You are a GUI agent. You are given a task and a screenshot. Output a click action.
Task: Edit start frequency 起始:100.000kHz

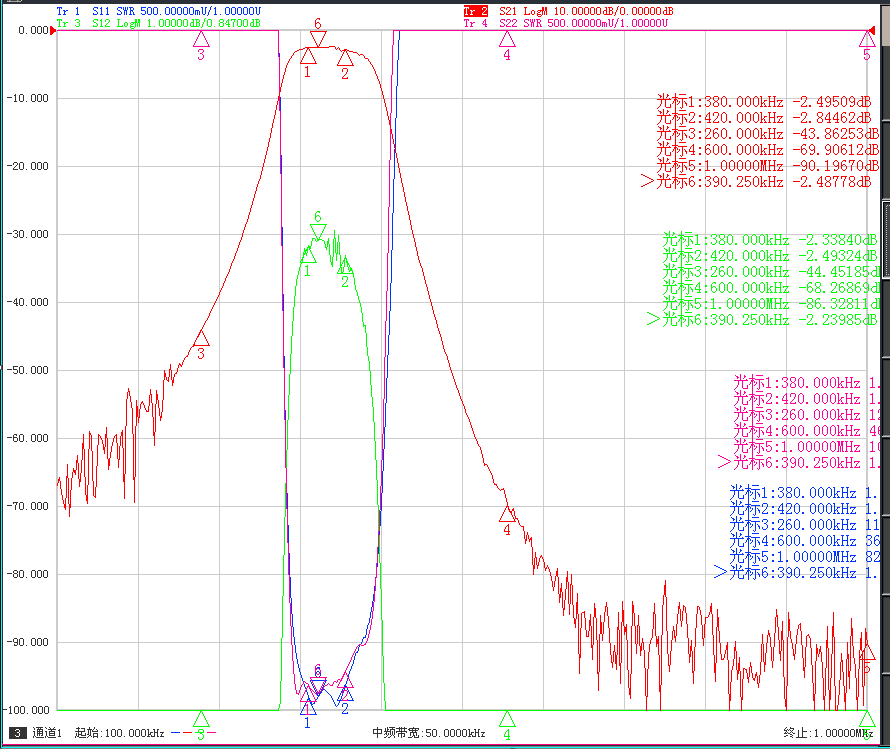119,733
